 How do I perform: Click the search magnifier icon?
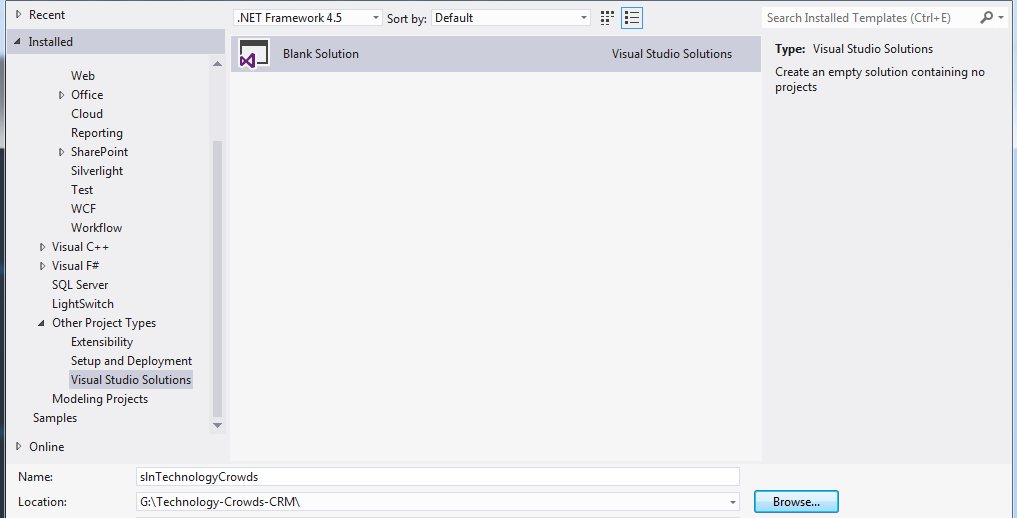986,18
